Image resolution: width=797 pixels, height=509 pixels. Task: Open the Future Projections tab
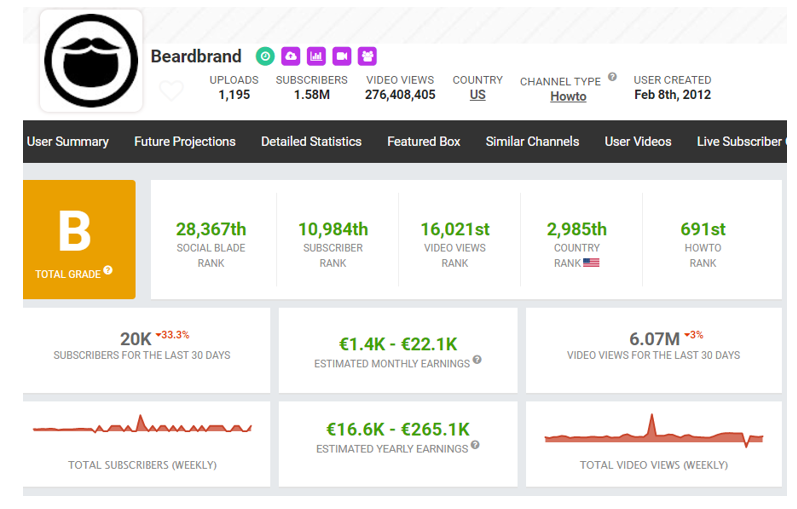pos(185,141)
